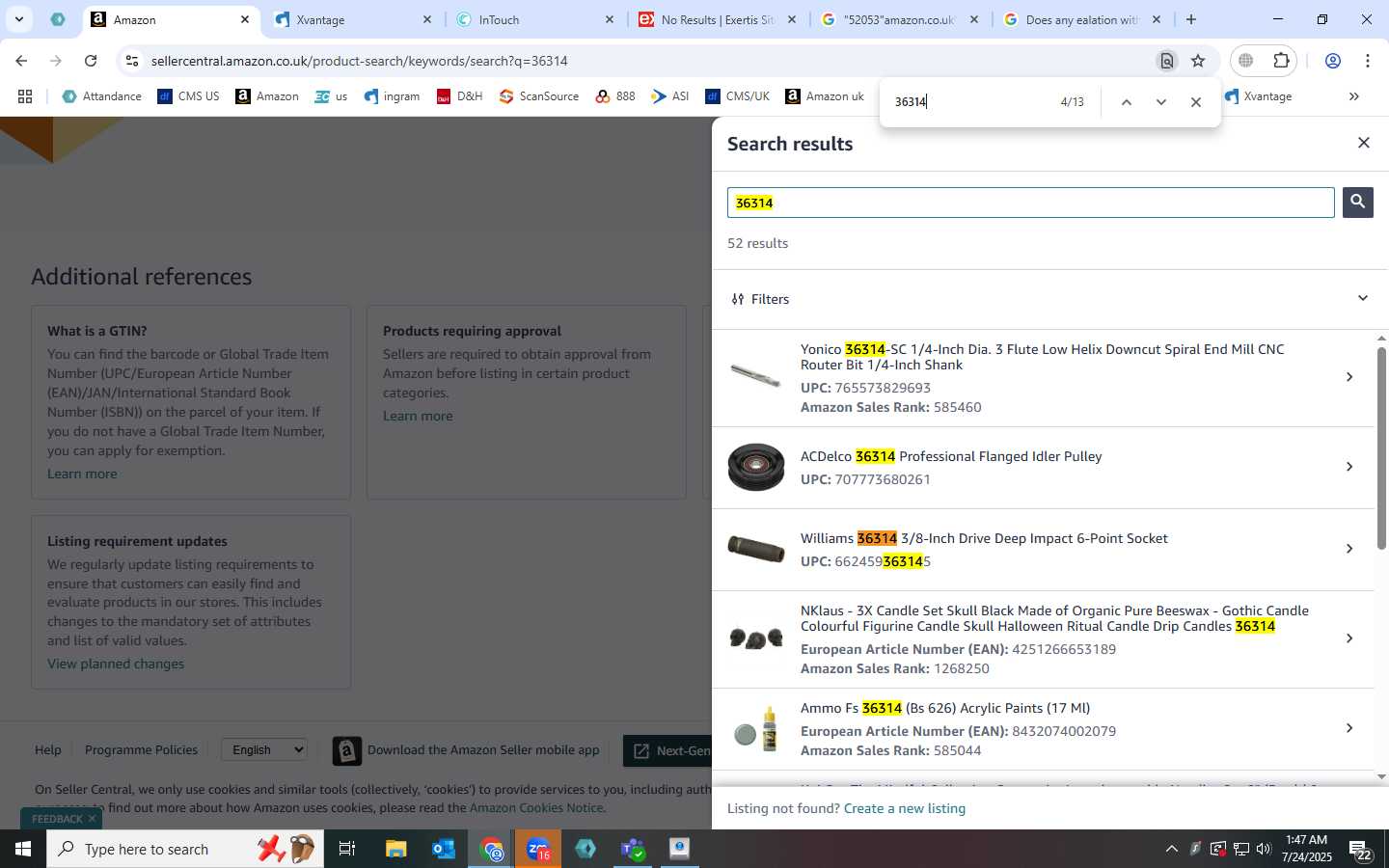Show more bookmarks overflow chevron
Viewport: 1389px width, 868px height.
(x=1353, y=96)
